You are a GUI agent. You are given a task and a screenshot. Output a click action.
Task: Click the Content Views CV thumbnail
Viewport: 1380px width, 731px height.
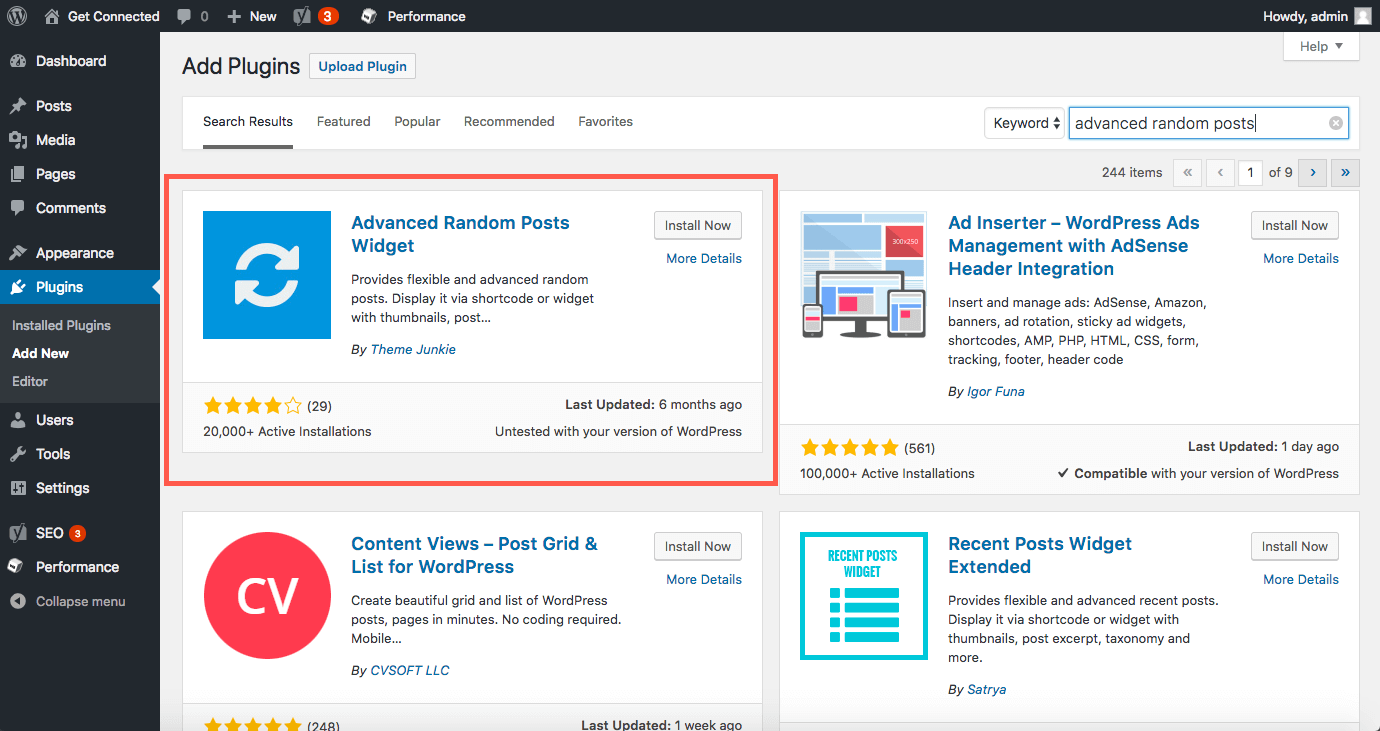tap(267, 596)
